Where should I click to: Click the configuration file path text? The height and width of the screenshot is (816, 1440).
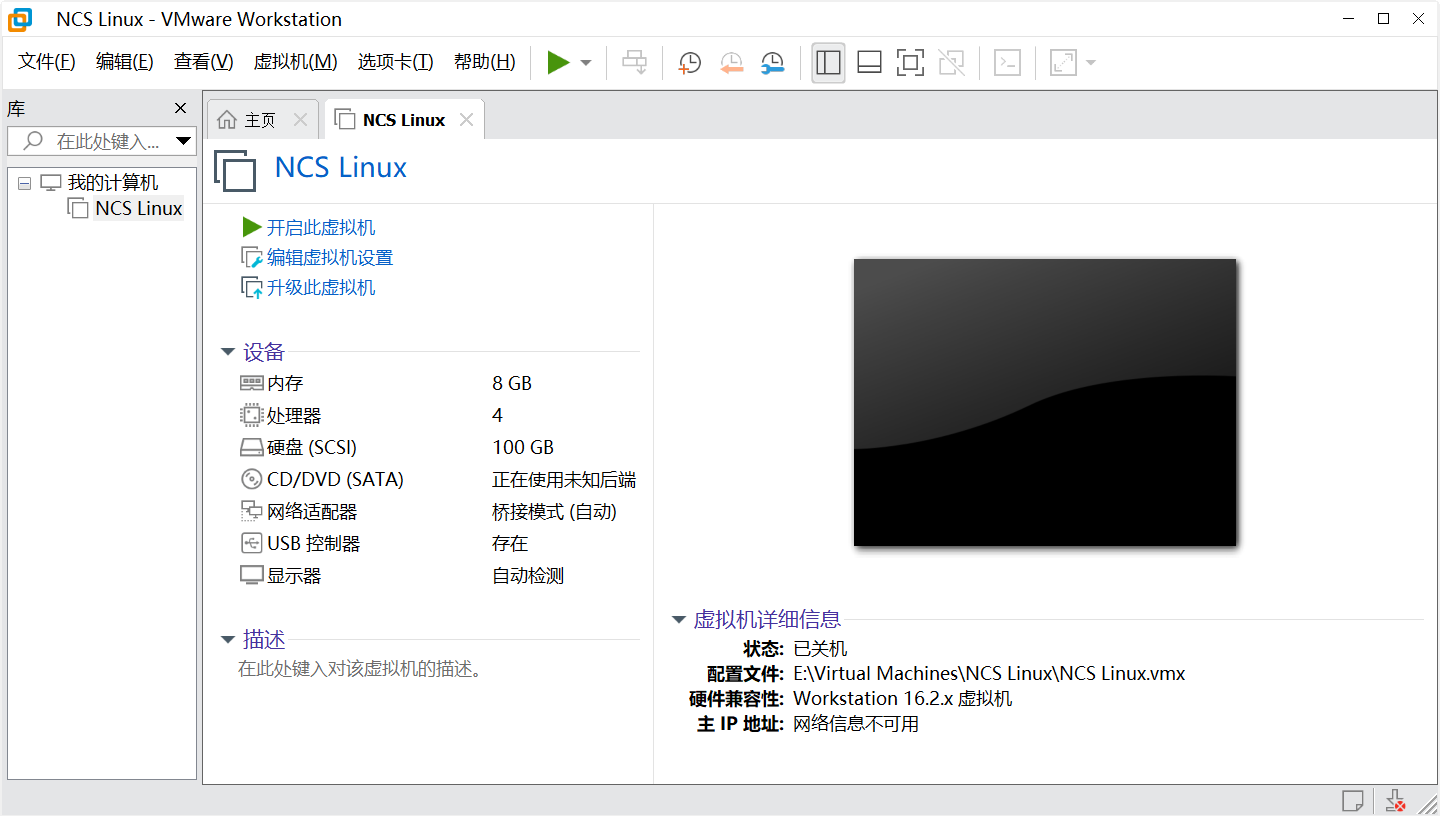pos(989,673)
